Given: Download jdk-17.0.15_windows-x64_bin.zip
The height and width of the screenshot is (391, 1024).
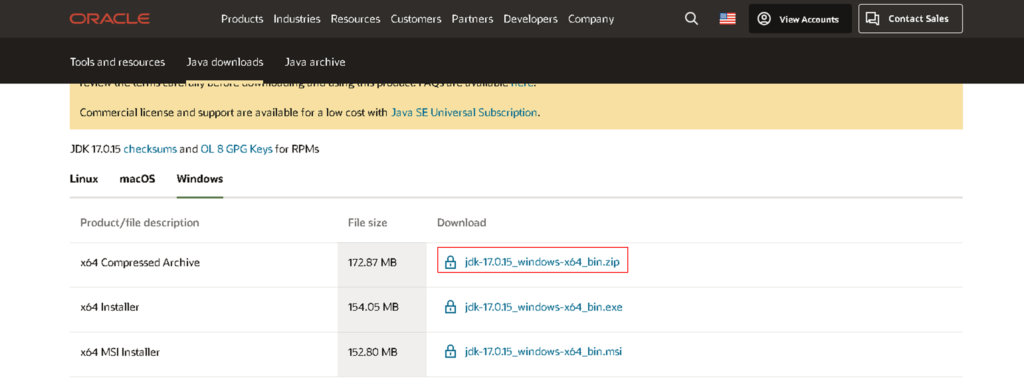Looking at the screenshot, I should 542,262.
